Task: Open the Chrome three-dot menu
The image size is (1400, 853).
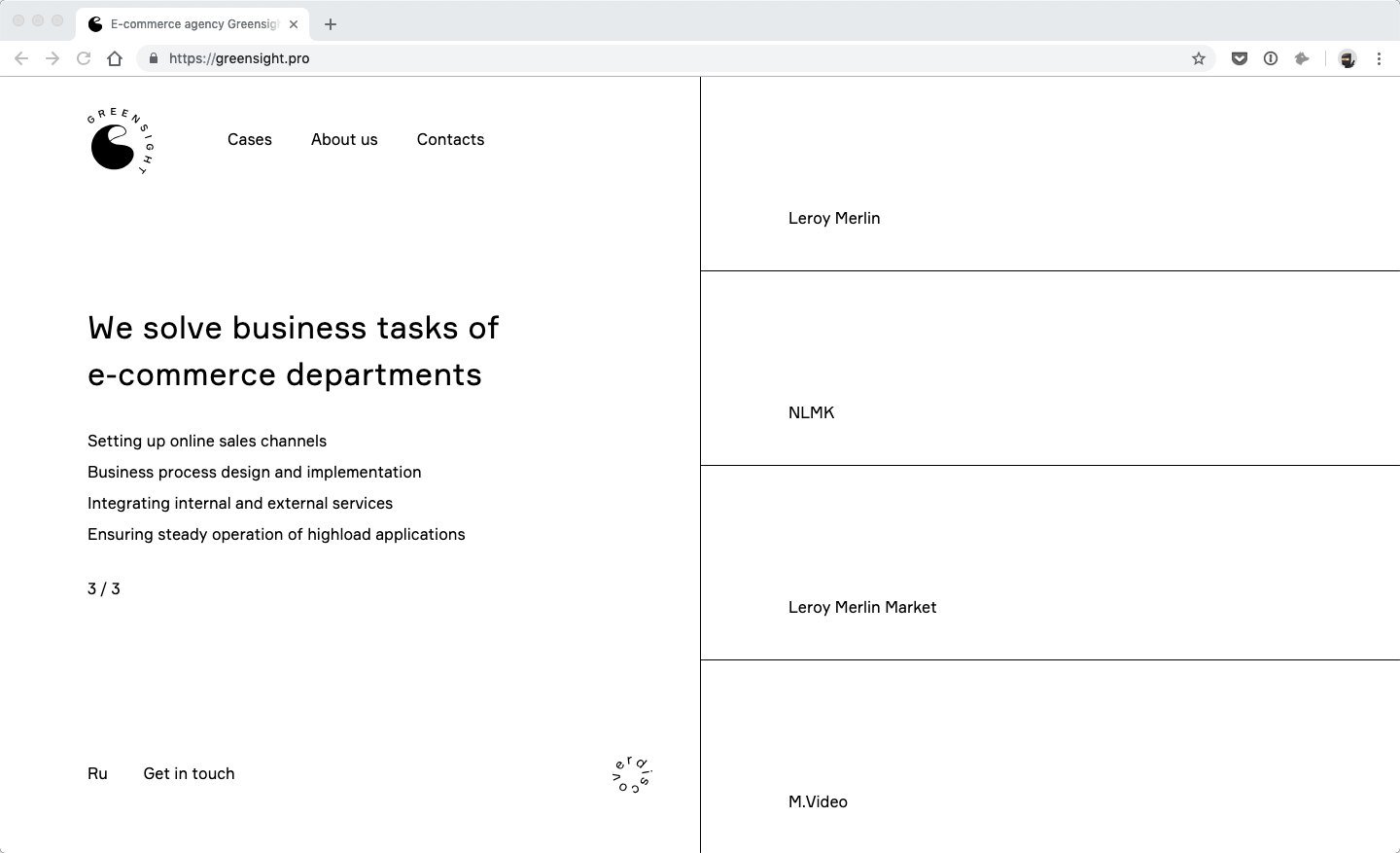Action: click(x=1379, y=58)
